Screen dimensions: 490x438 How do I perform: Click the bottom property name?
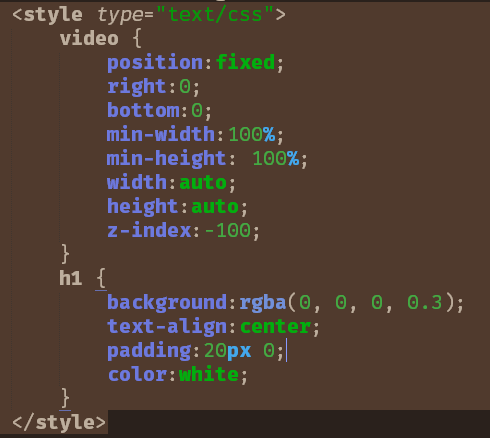coord(143,110)
